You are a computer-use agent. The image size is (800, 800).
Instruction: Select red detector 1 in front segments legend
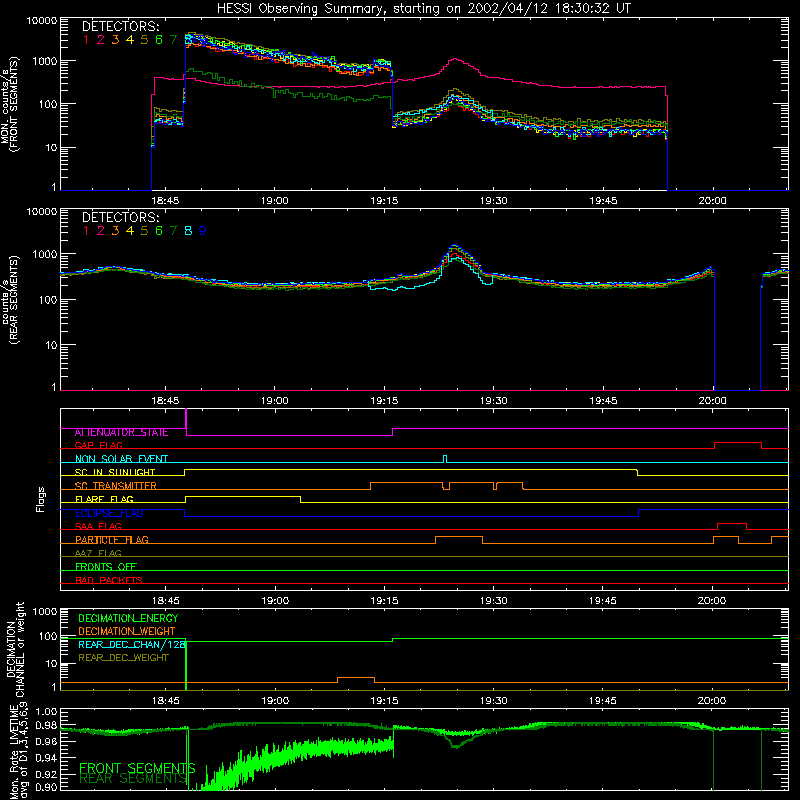coord(86,40)
